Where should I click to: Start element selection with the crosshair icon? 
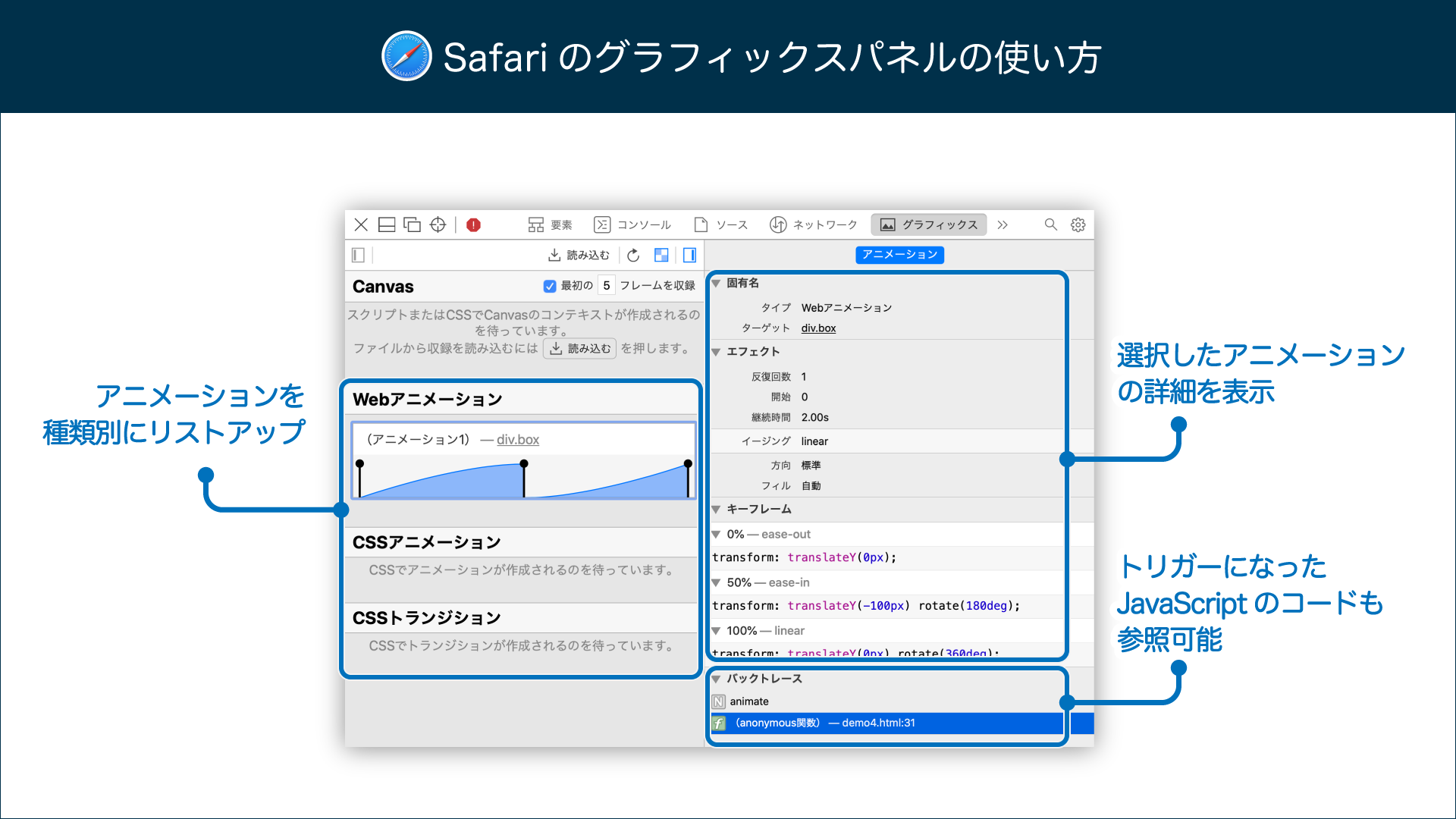[438, 224]
